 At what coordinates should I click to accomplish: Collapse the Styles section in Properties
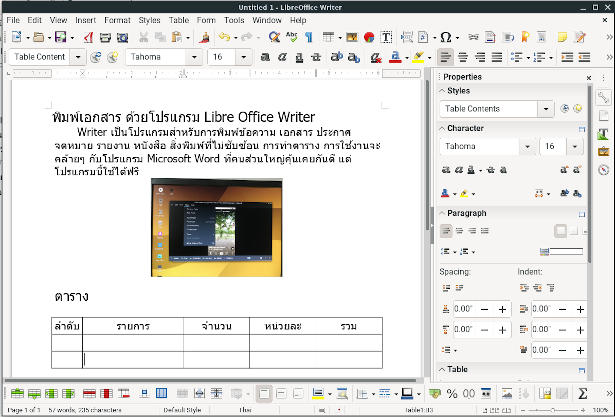point(442,91)
